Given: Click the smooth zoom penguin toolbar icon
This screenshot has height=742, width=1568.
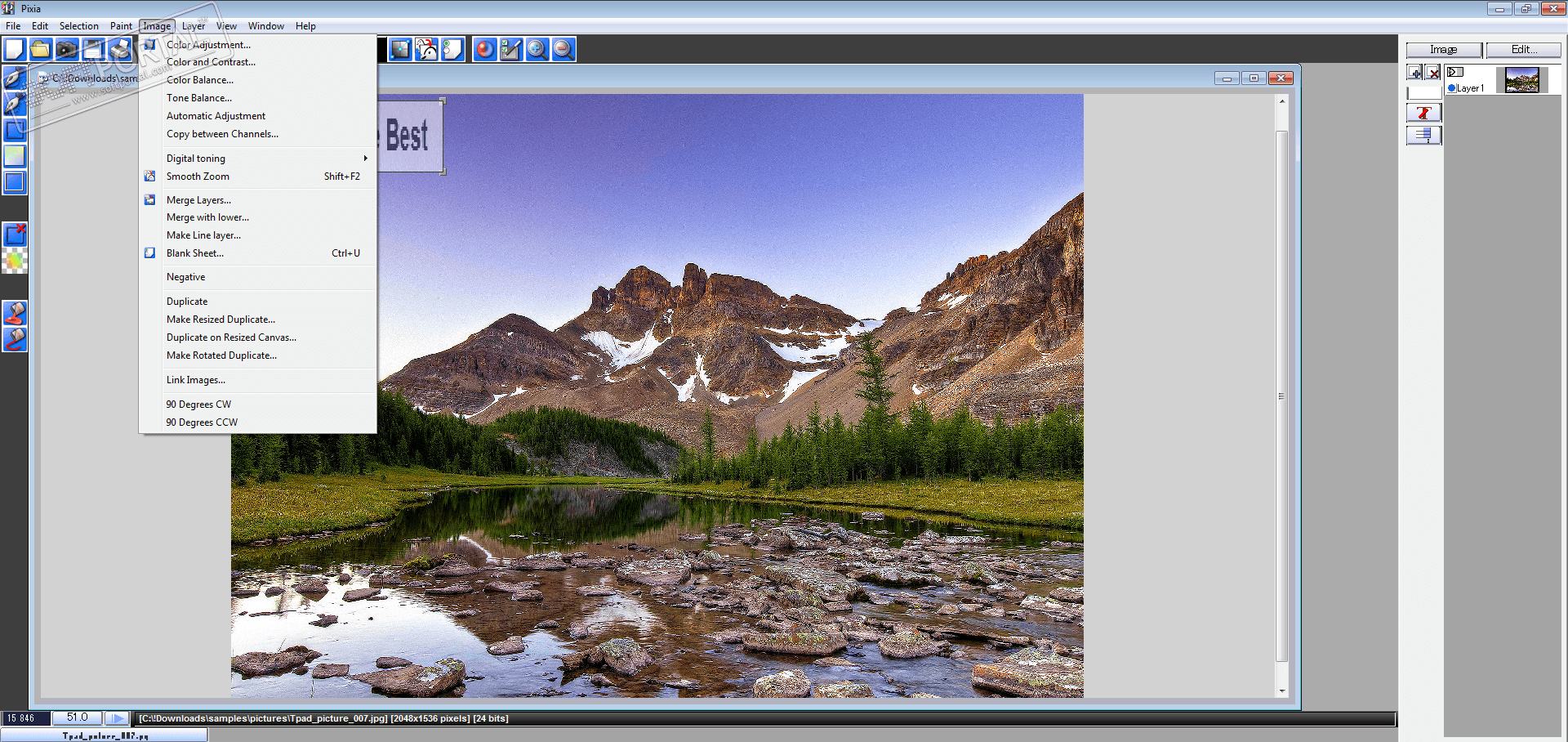Looking at the screenshot, I should (426, 49).
